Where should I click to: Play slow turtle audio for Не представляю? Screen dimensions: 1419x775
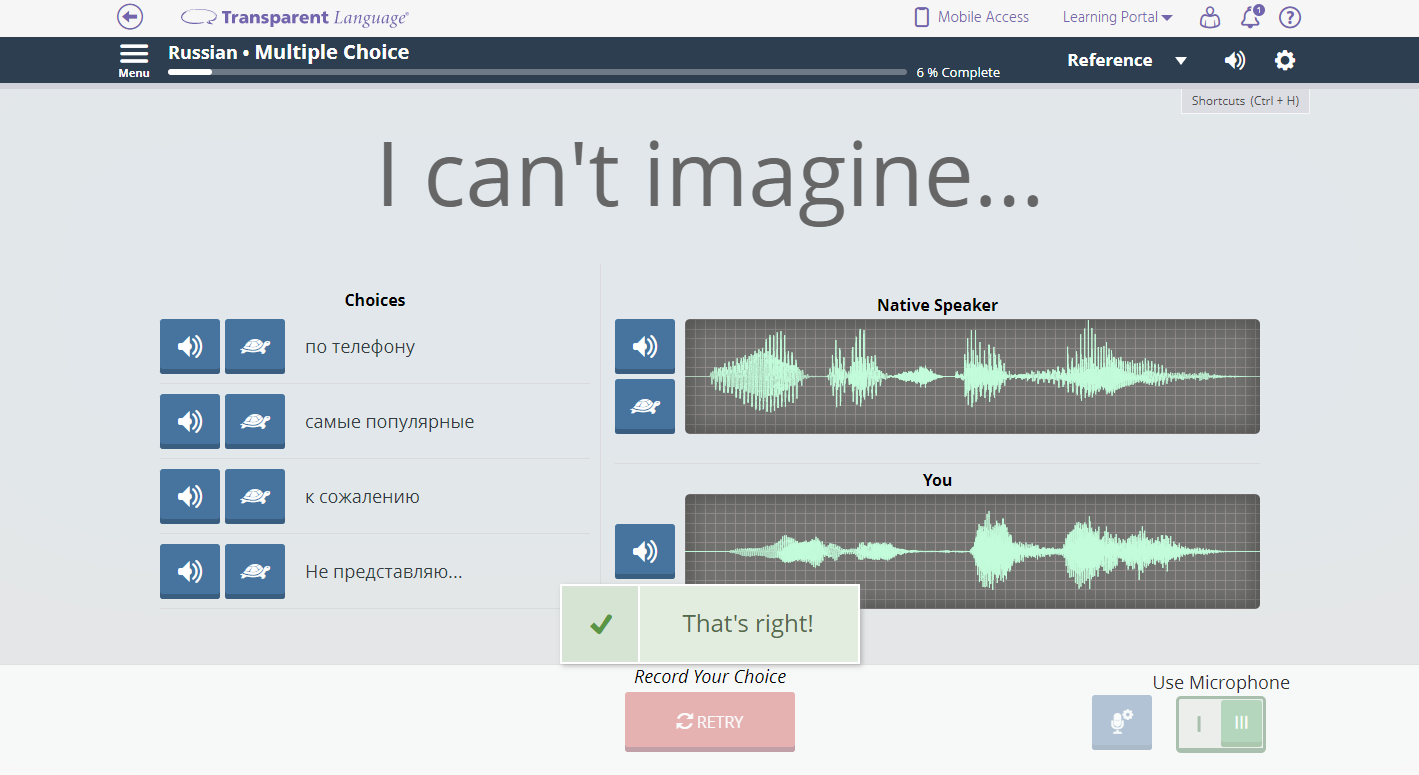tap(254, 571)
